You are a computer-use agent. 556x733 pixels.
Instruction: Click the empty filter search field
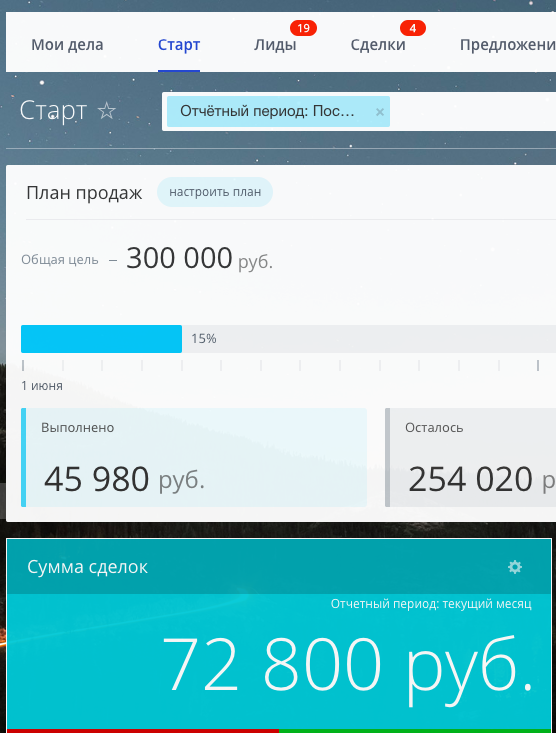click(x=473, y=111)
